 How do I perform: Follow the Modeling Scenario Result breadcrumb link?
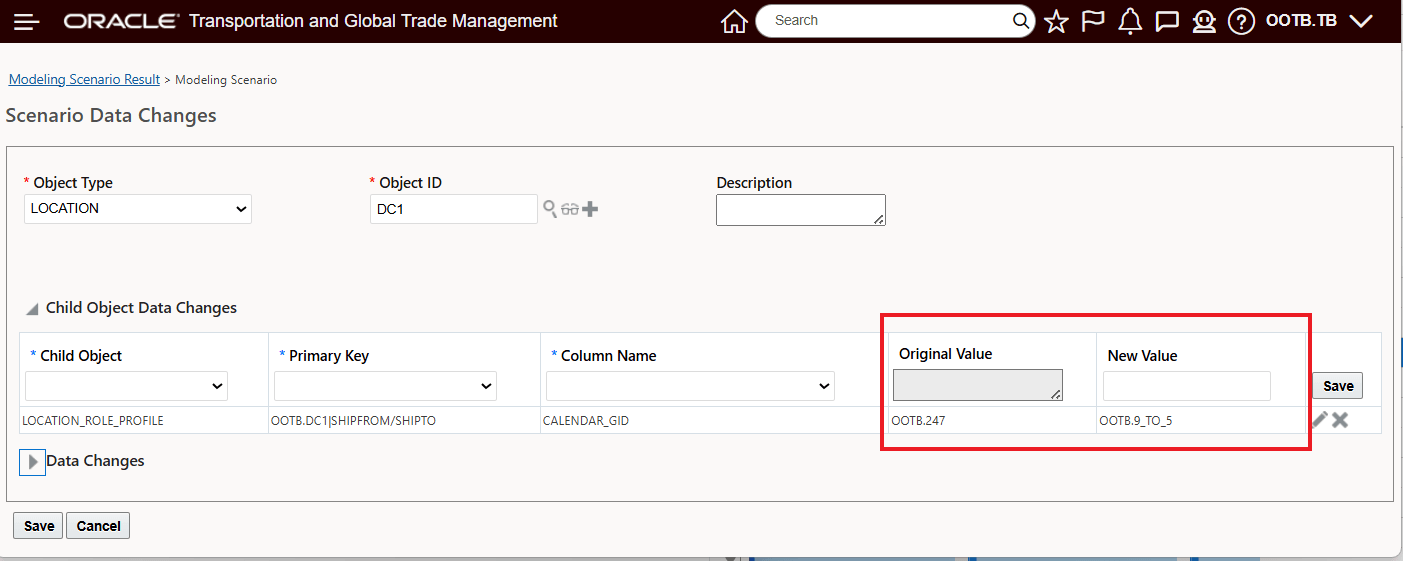point(84,79)
